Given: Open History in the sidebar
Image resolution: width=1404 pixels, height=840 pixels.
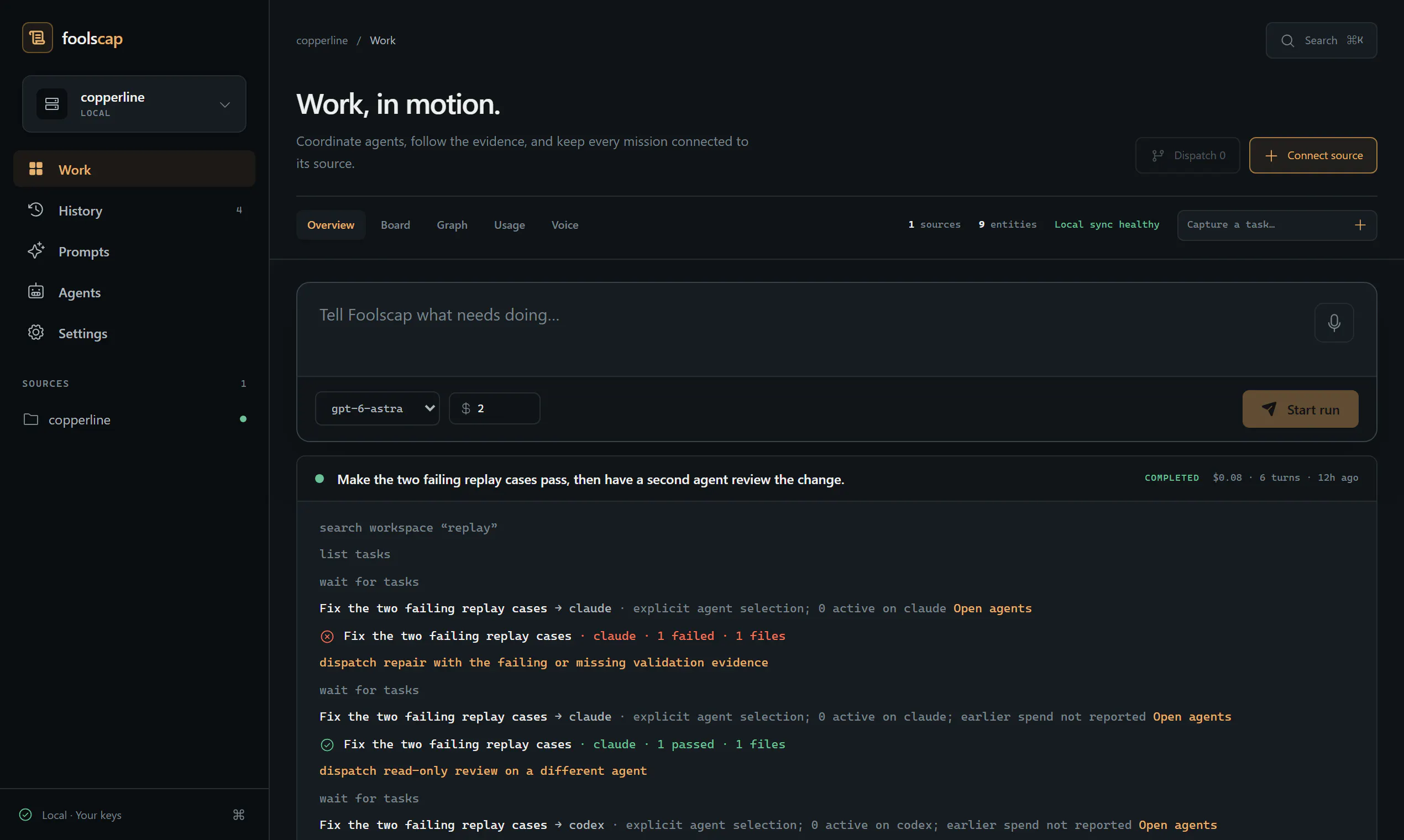Looking at the screenshot, I should (x=134, y=211).
